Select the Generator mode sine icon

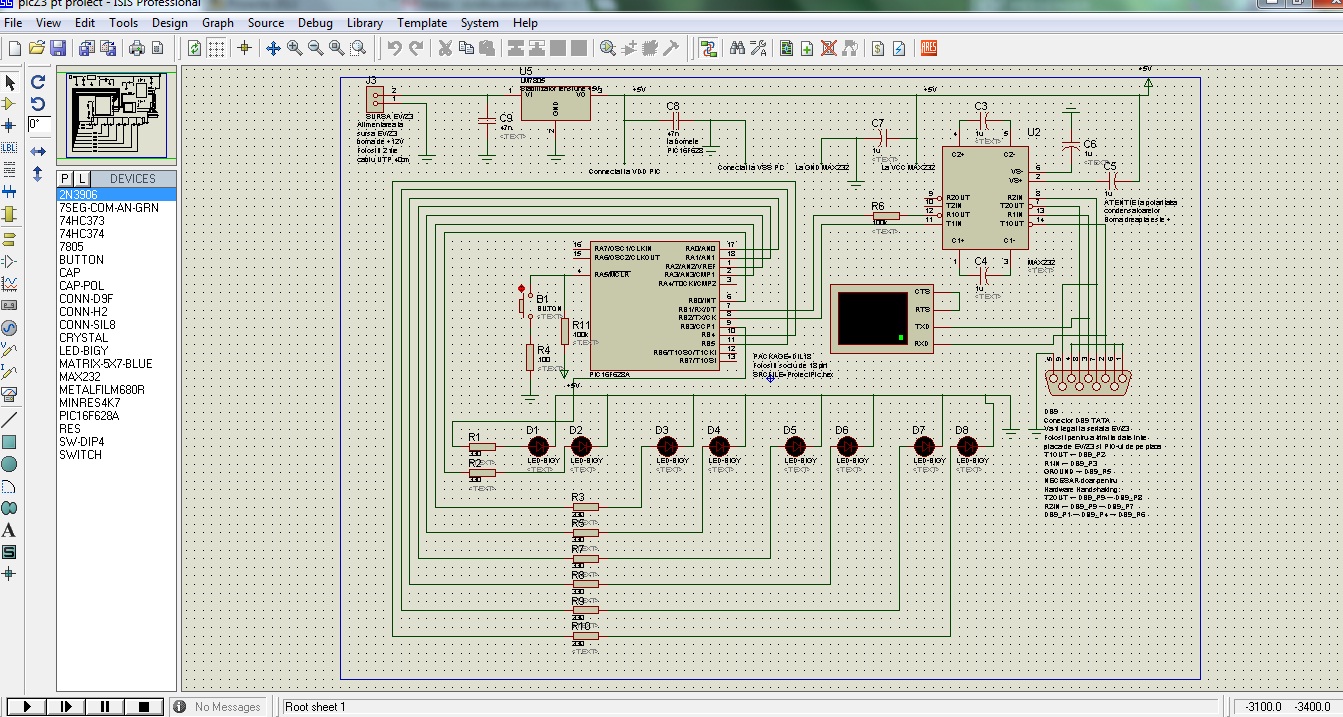pos(10,327)
